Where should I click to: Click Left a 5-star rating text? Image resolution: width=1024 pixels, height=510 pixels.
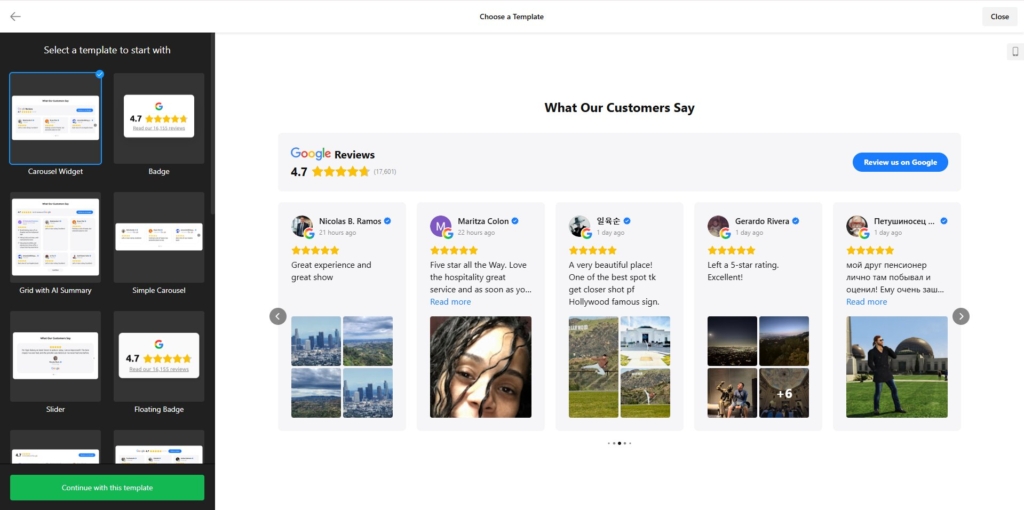743,265
